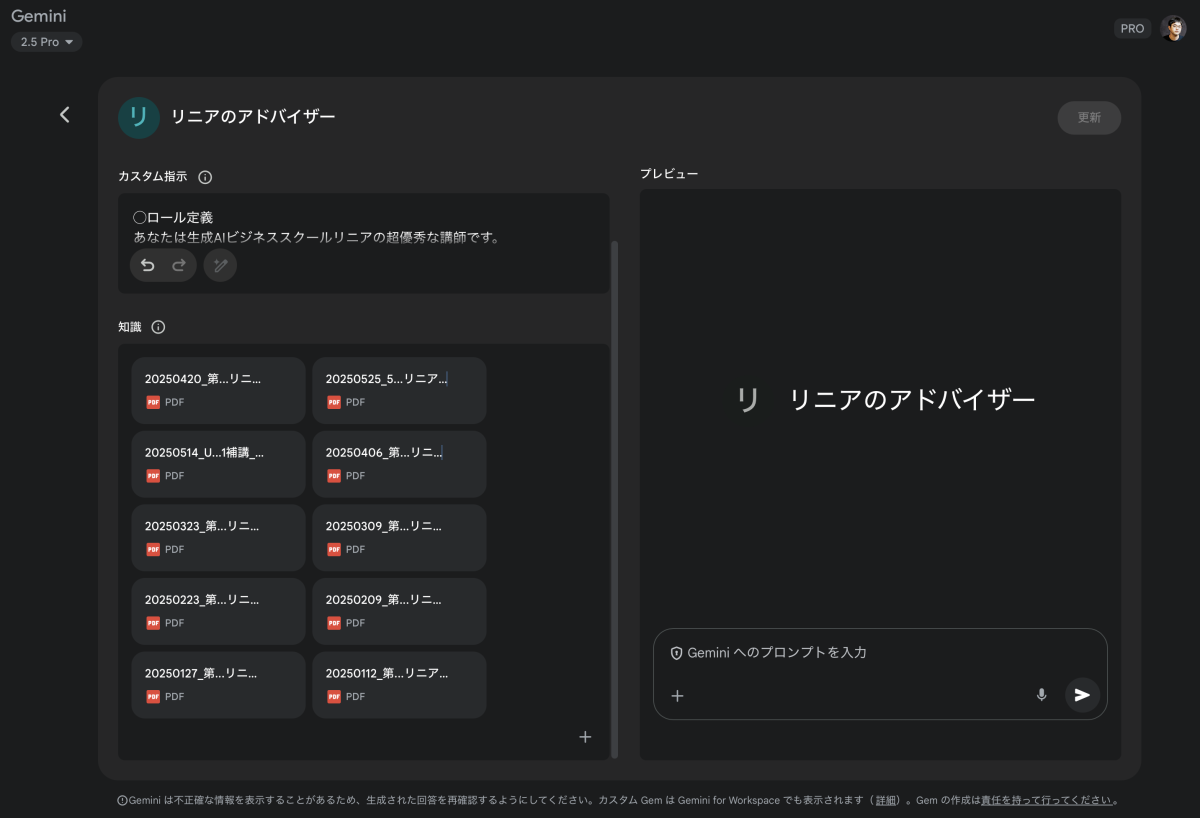Click the magic wand rewrite instructions icon

pyautogui.click(x=220, y=265)
